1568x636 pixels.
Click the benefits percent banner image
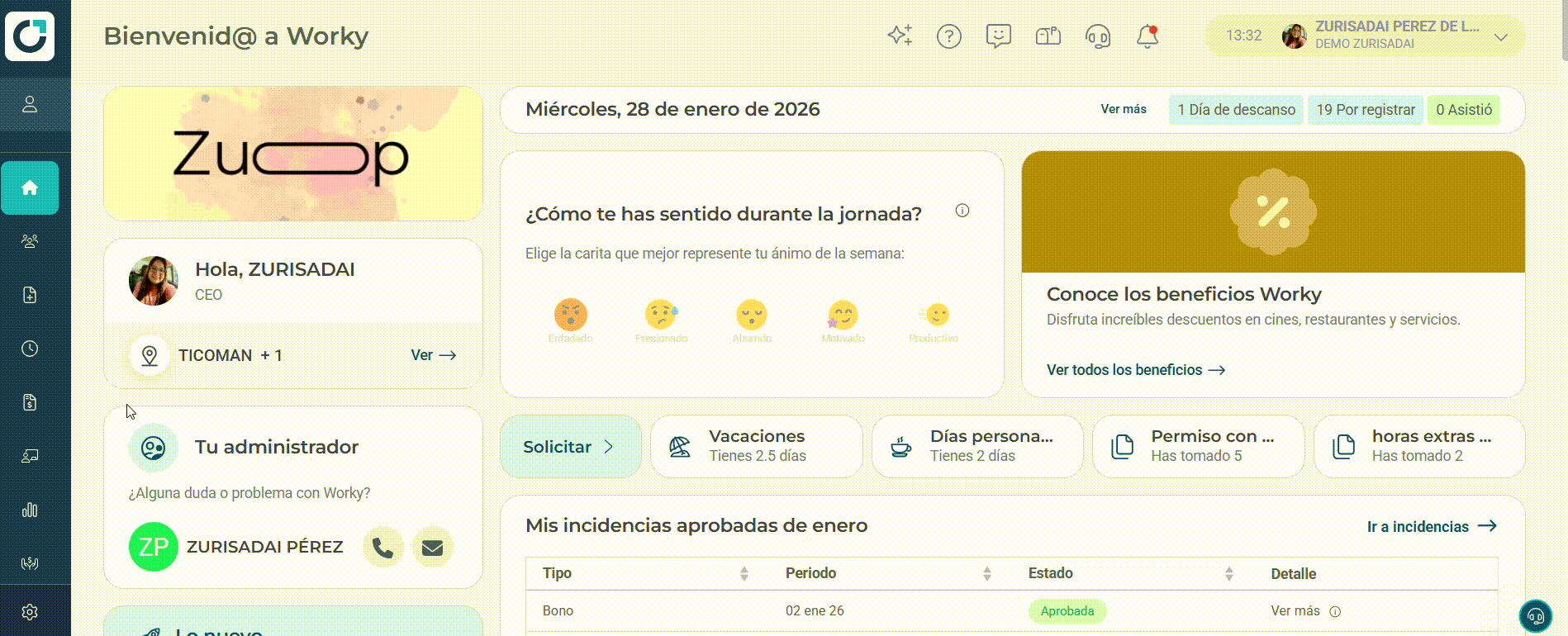[1273, 211]
